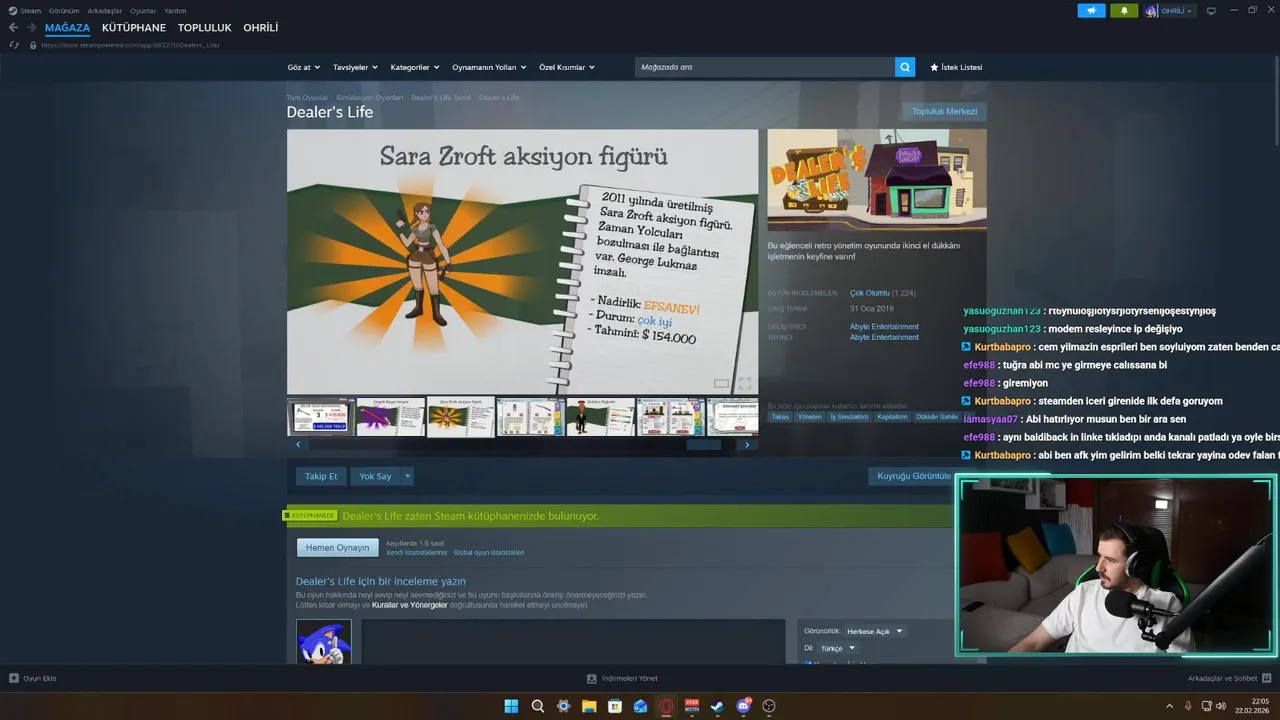Expand the Tavsiyeler dropdown
The image size is (1280, 720).
pyautogui.click(x=355, y=67)
